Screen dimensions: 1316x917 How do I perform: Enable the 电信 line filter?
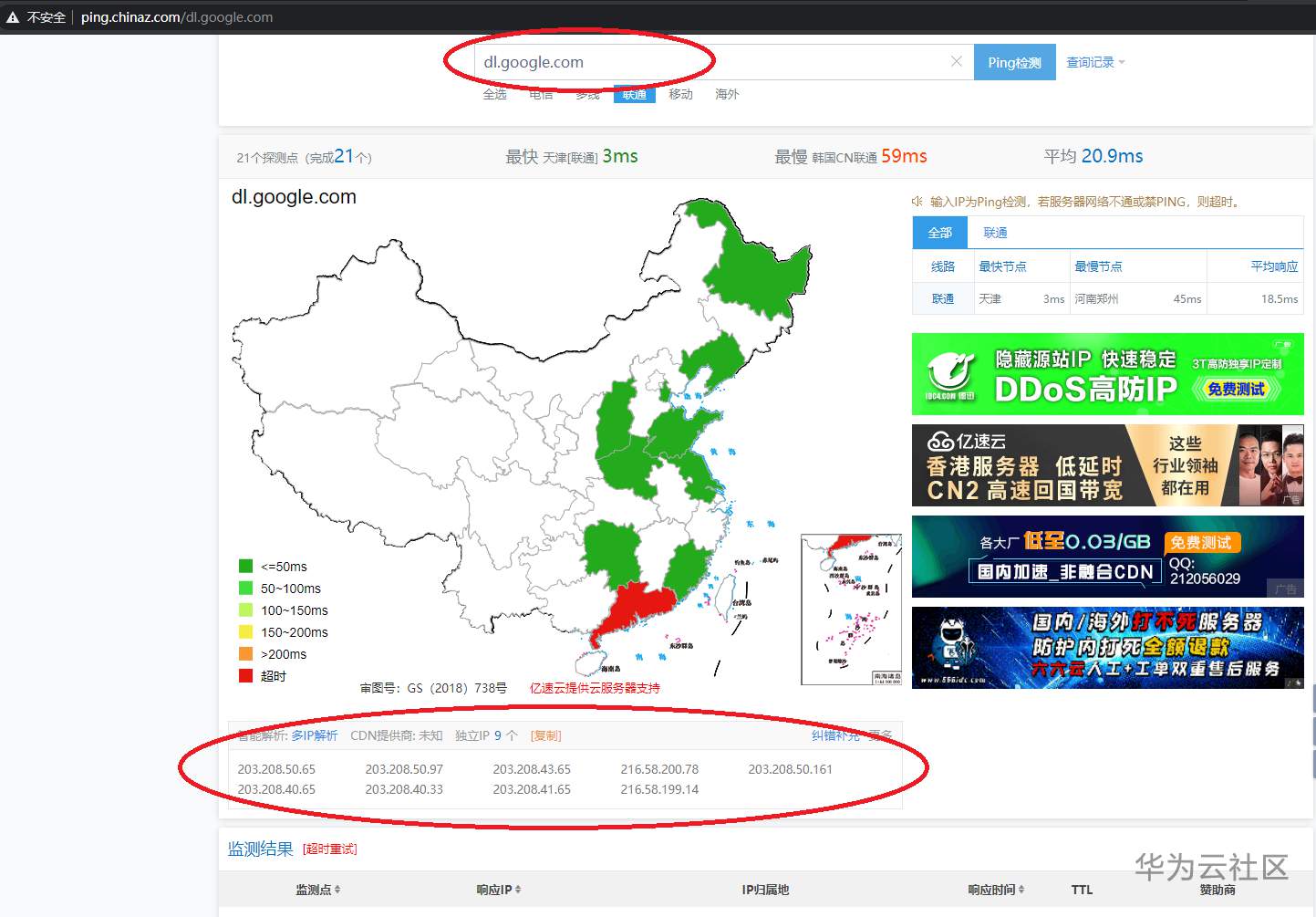coord(541,93)
